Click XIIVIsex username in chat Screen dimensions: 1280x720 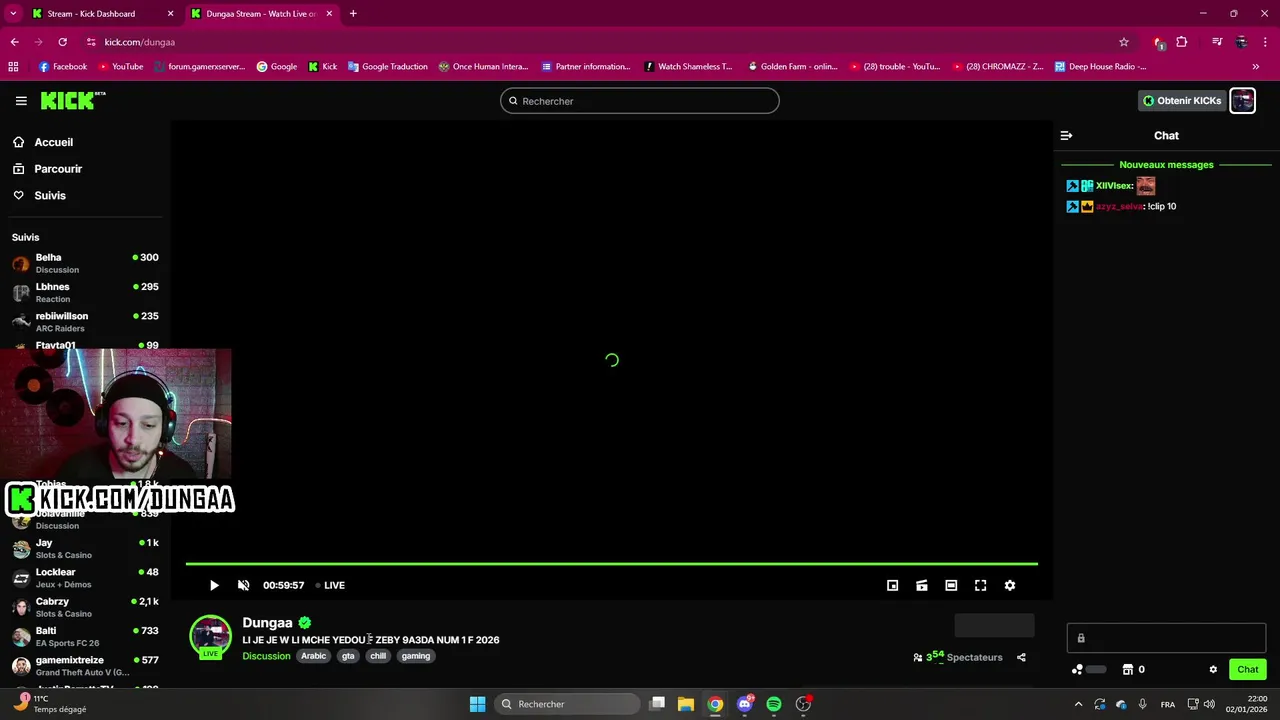coord(1114,186)
